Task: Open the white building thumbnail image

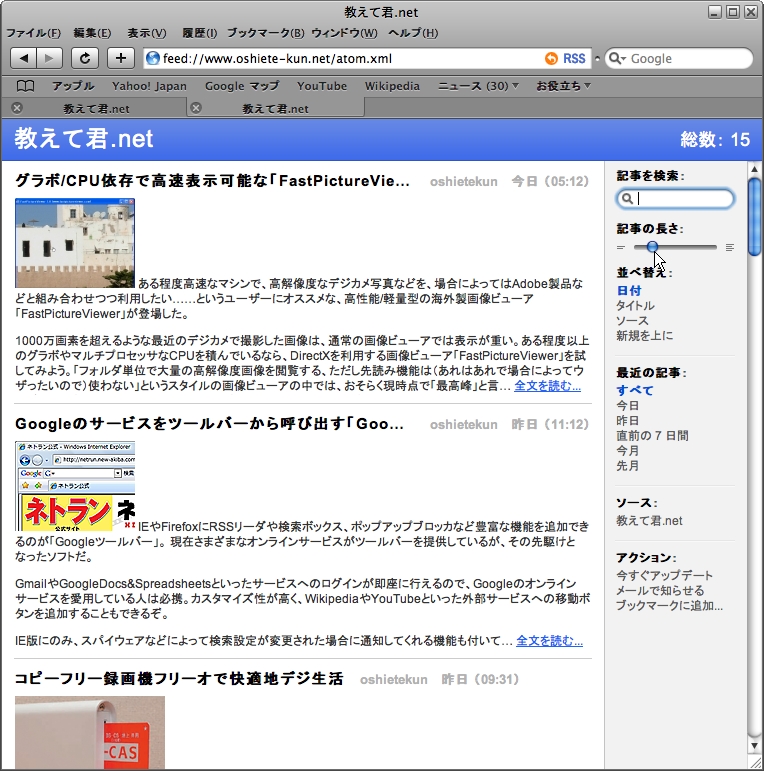Action: [x=75, y=243]
